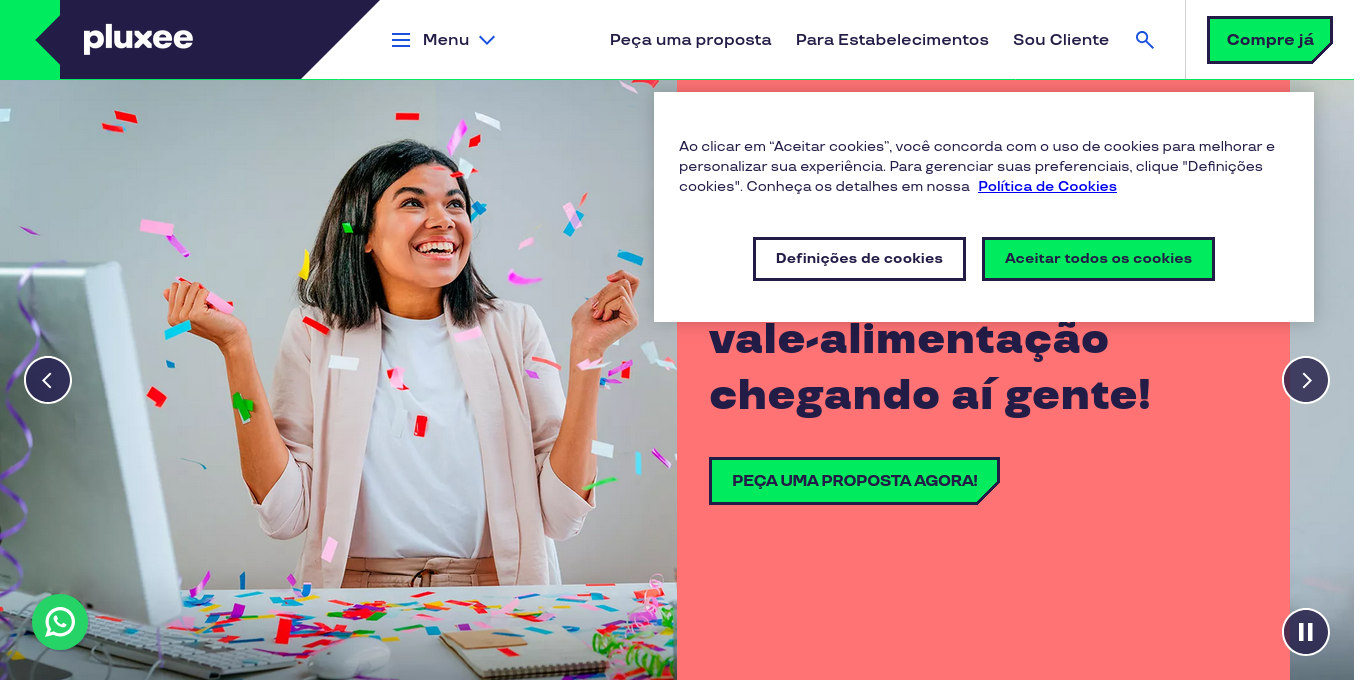Open Sou Cliente nav item

pyautogui.click(x=1061, y=40)
